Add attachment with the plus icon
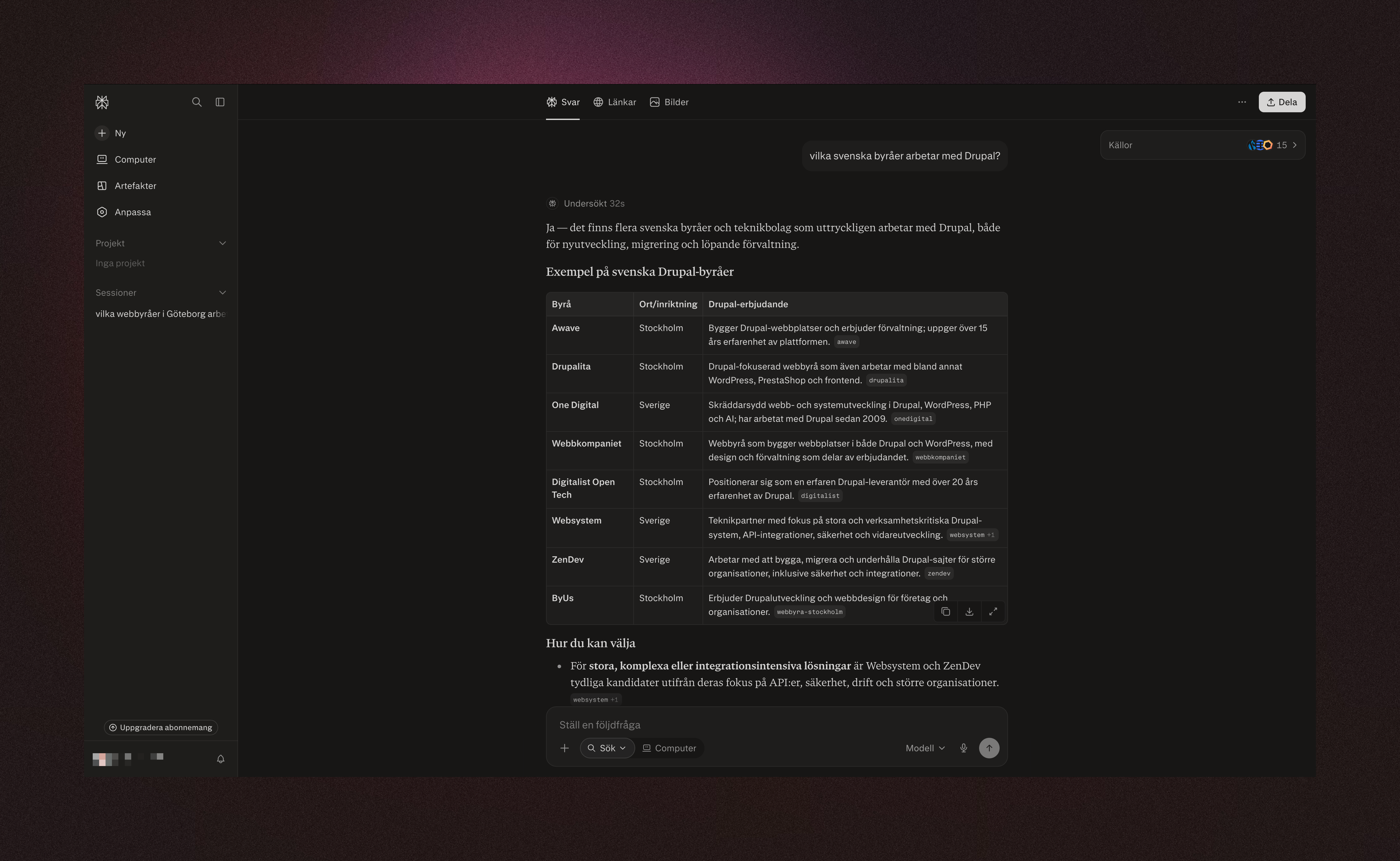This screenshot has height=861, width=1400. (564, 748)
